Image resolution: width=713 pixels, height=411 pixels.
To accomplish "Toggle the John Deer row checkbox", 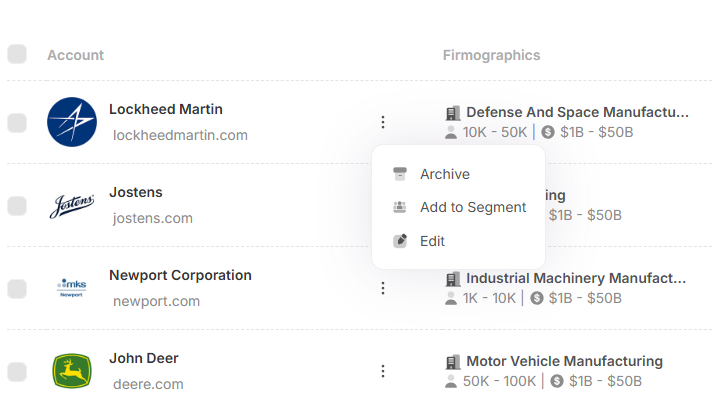I will click(x=17, y=372).
